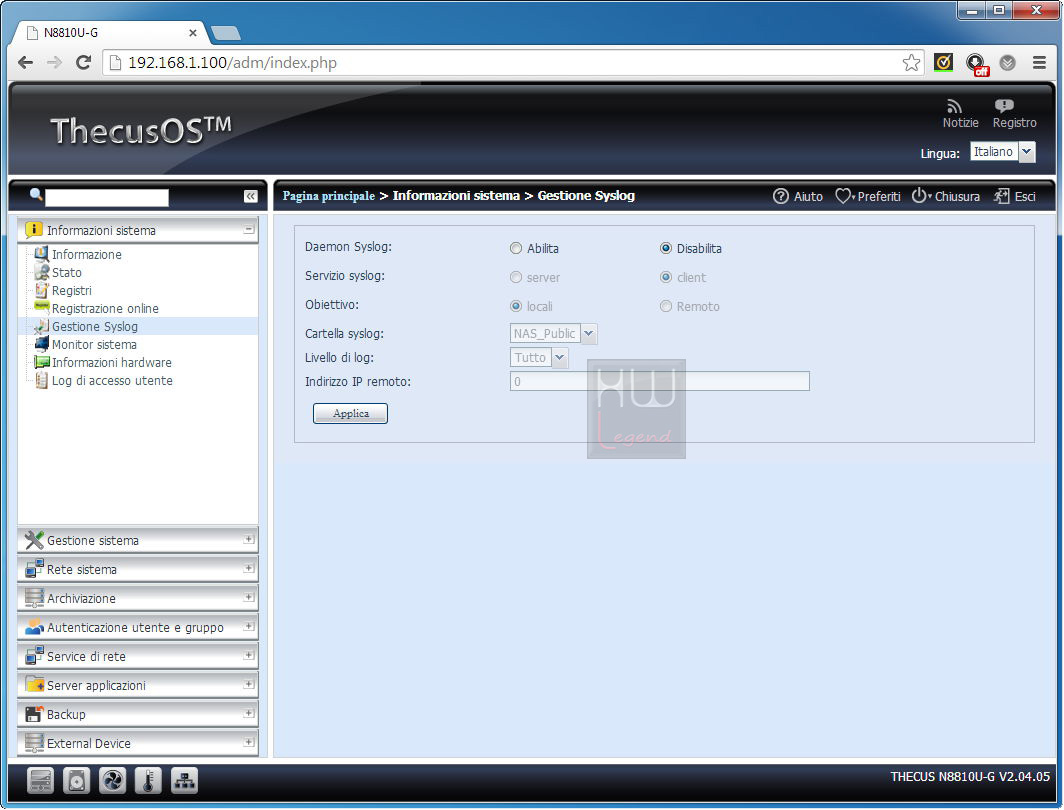1064x810 pixels.
Task: Expand the External Device section
Action: pyautogui.click(x=249, y=742)
